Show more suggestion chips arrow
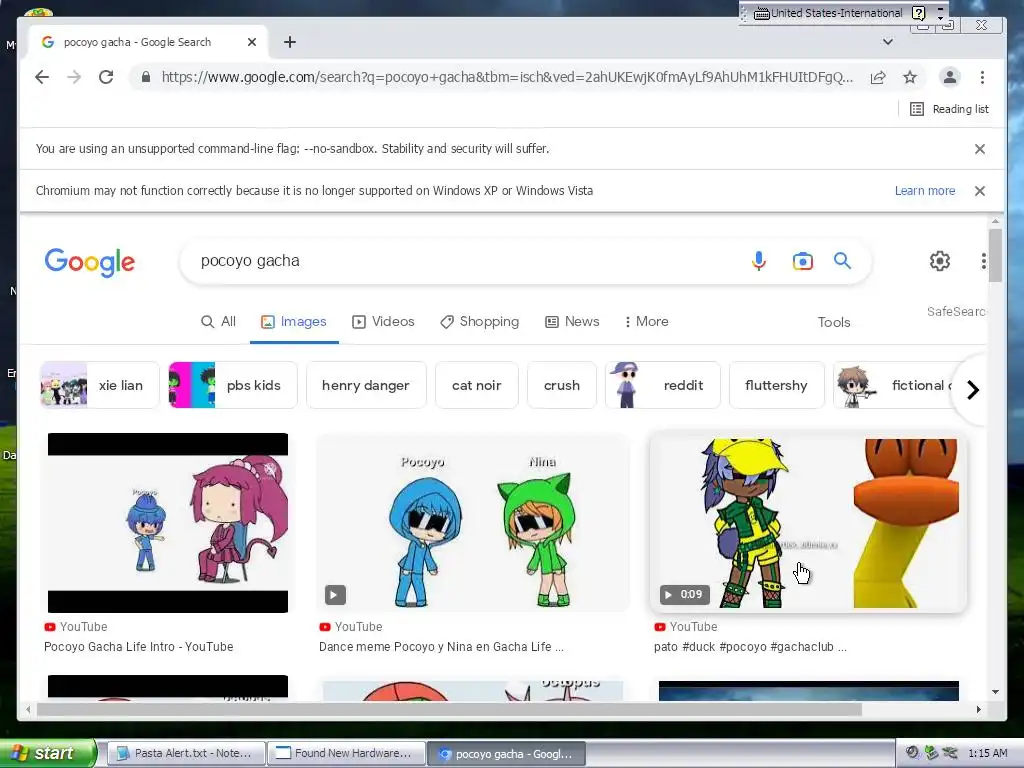The width and height of the screenshot is (1024, 768). tap(973, 390)
